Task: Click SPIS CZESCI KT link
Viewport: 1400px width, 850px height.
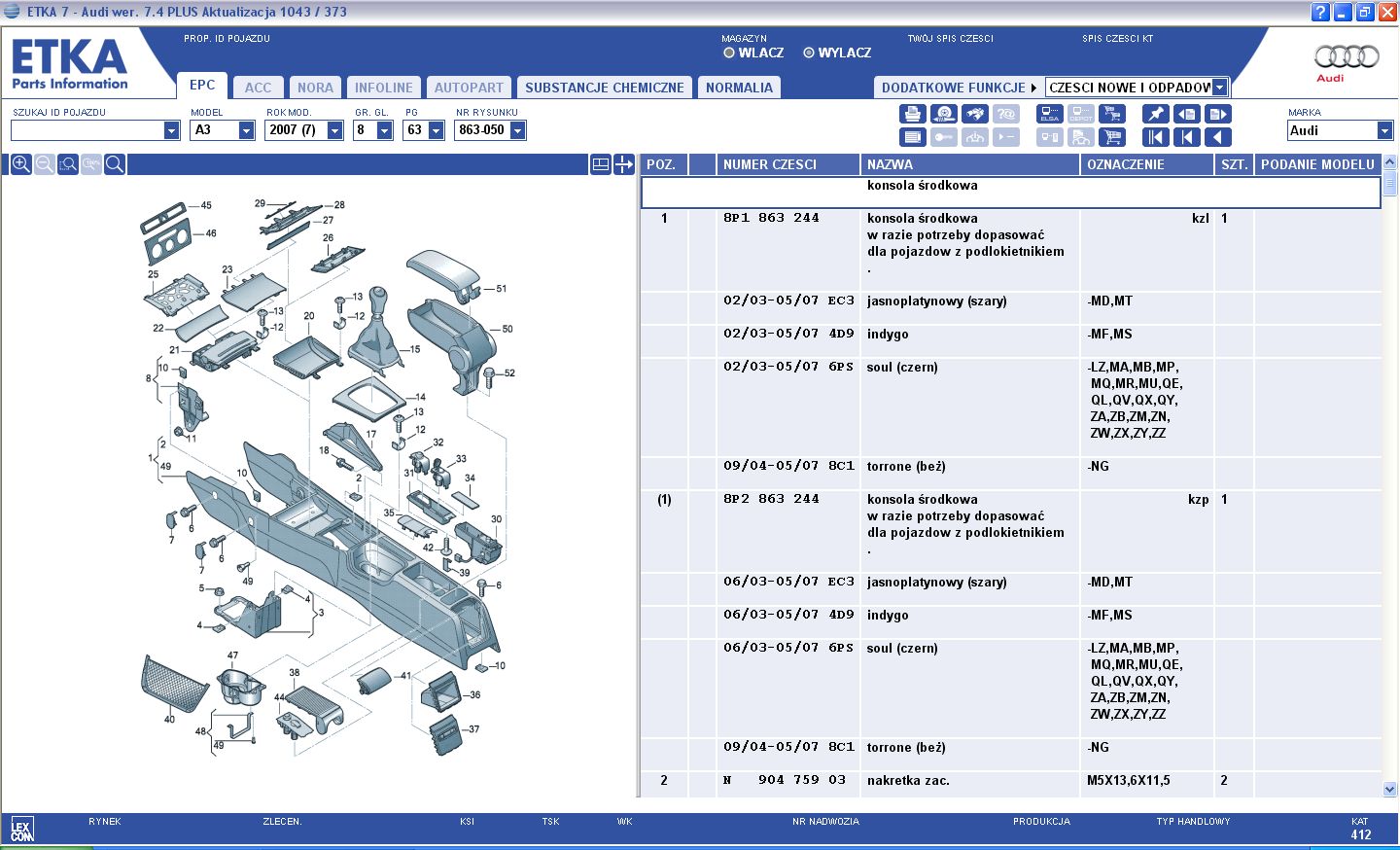Action: pos(1118,39)
